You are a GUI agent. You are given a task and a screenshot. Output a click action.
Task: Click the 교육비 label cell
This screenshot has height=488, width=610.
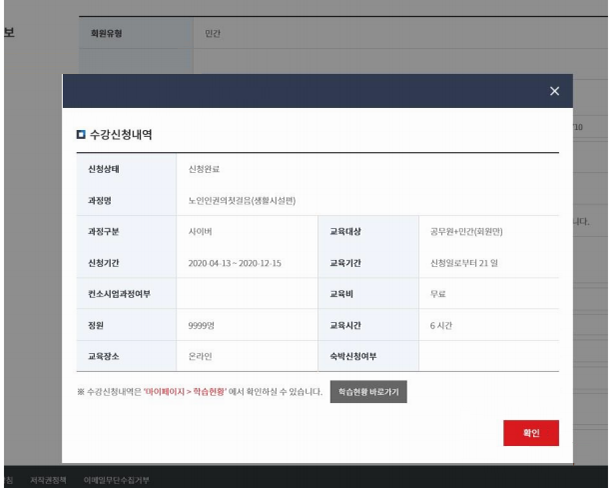click(368, 294)
